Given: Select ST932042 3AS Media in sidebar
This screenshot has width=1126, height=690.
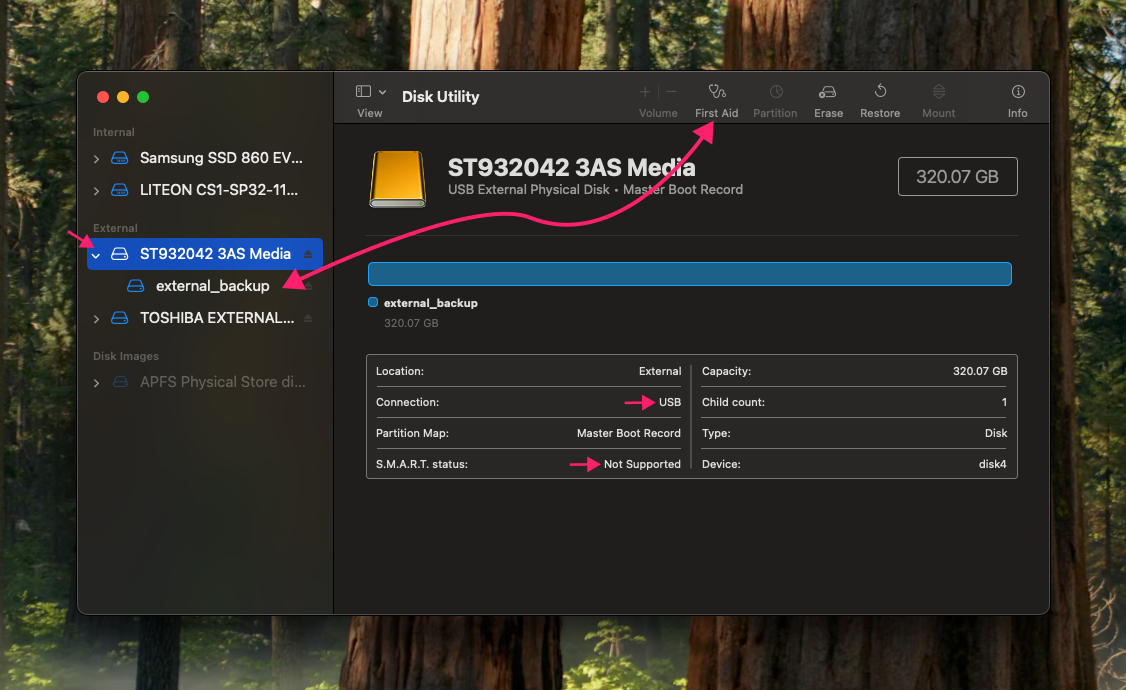Looking at the screenshot, I should point(205,254).
